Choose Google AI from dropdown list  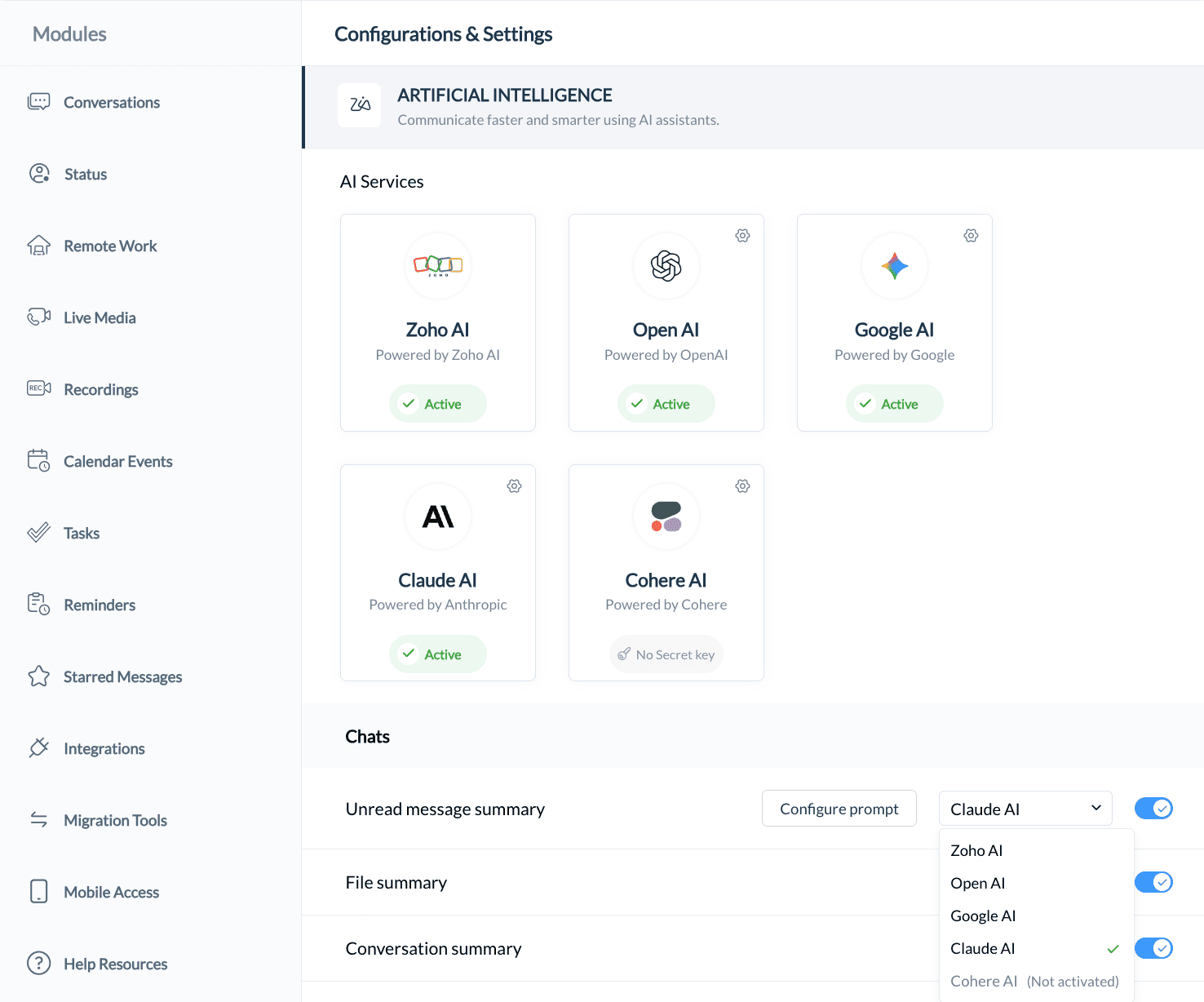[x=1036, y=916]
